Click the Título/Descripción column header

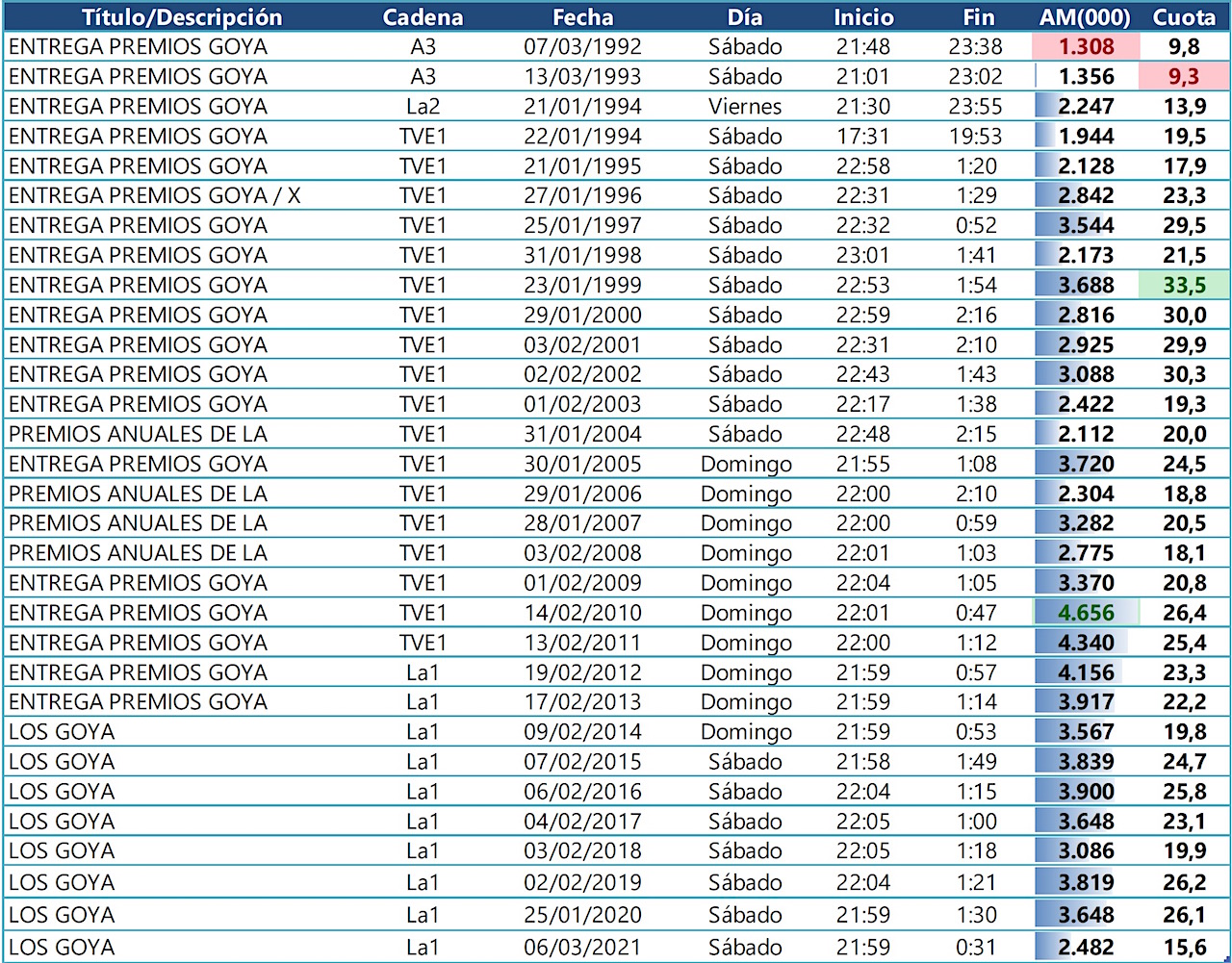tap(182, 16)
